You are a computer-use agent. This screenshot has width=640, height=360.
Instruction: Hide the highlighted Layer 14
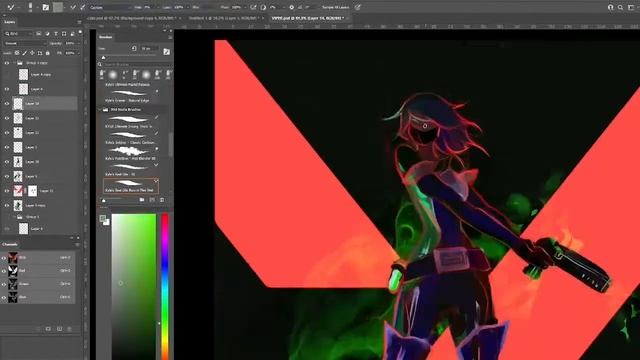pyautogui.click(x=7, y=104)
